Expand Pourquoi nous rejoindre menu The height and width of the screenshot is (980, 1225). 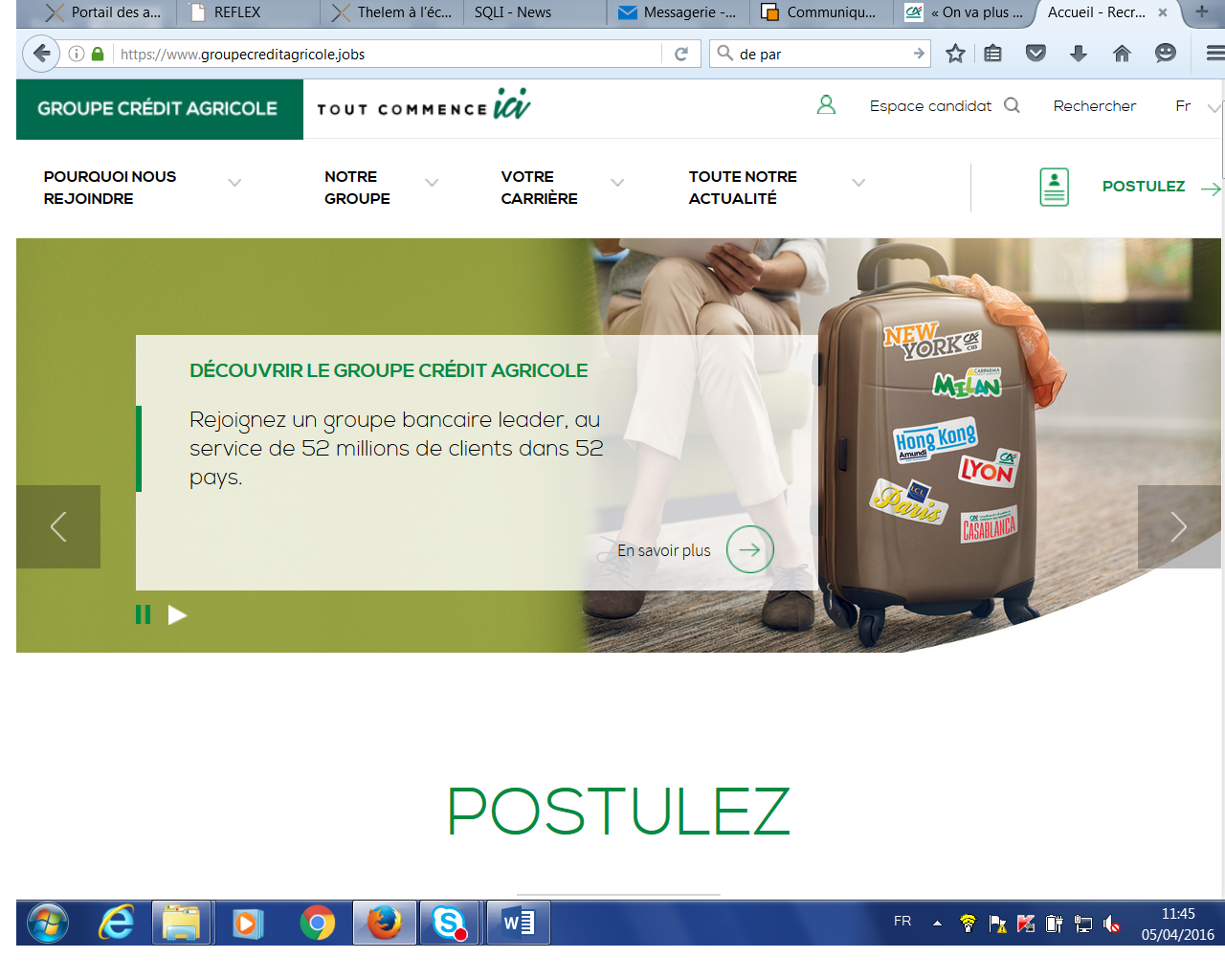[x=234, y=182]
